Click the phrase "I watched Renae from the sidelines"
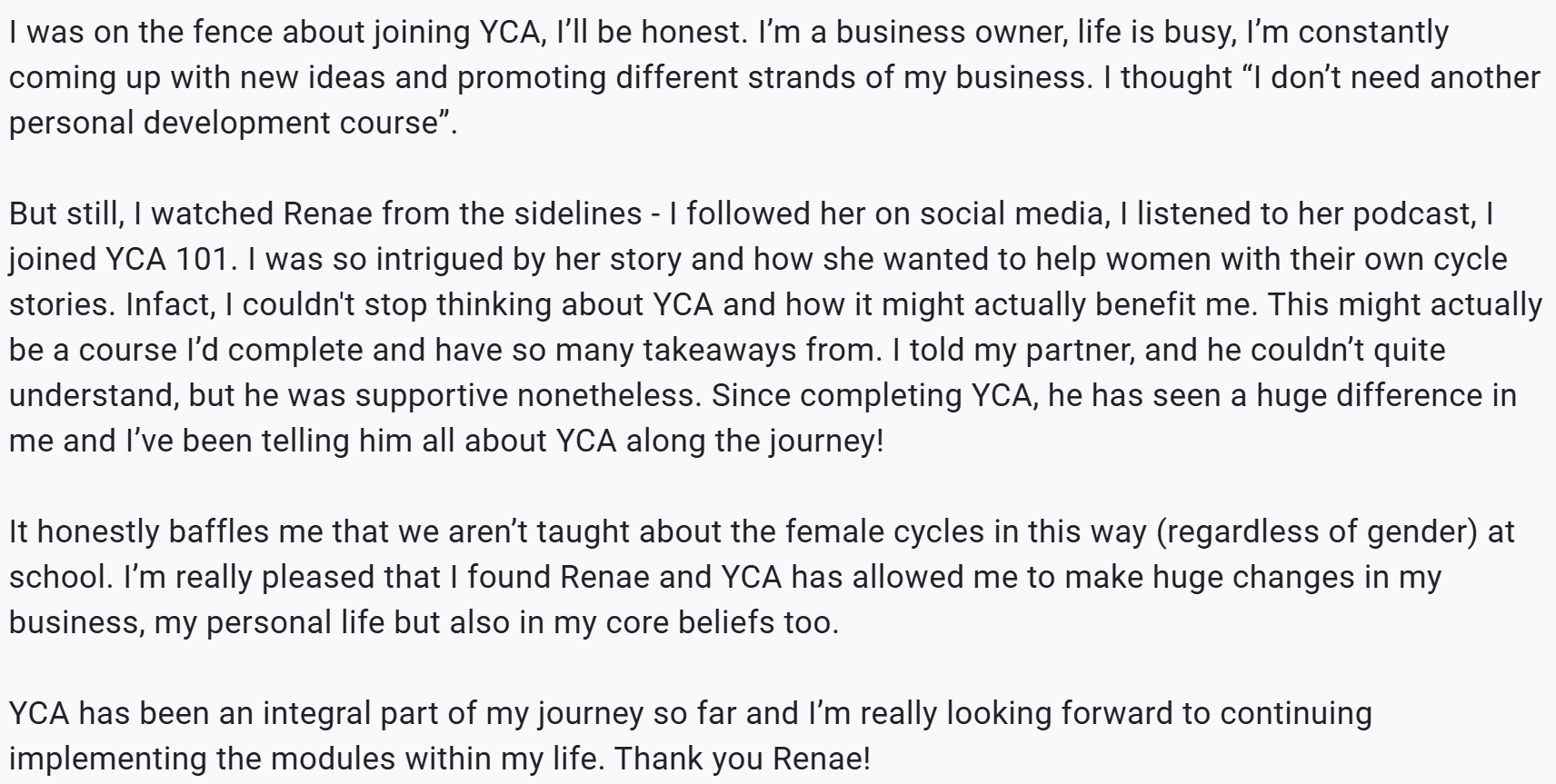The image size is (1556, 784). 387,214
